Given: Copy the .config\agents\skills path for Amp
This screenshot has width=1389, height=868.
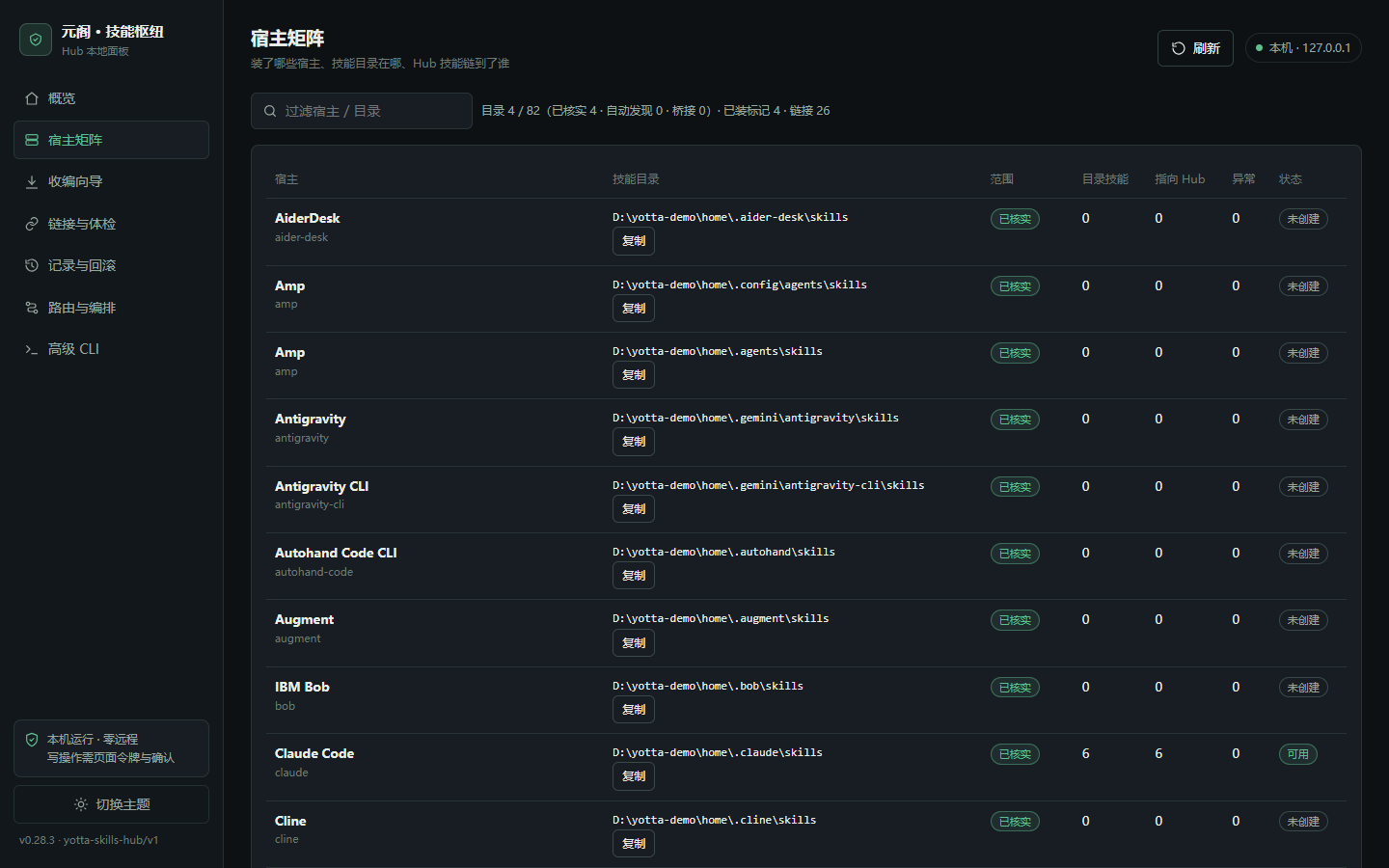Looking at the screenshot, I should (634, 309).
